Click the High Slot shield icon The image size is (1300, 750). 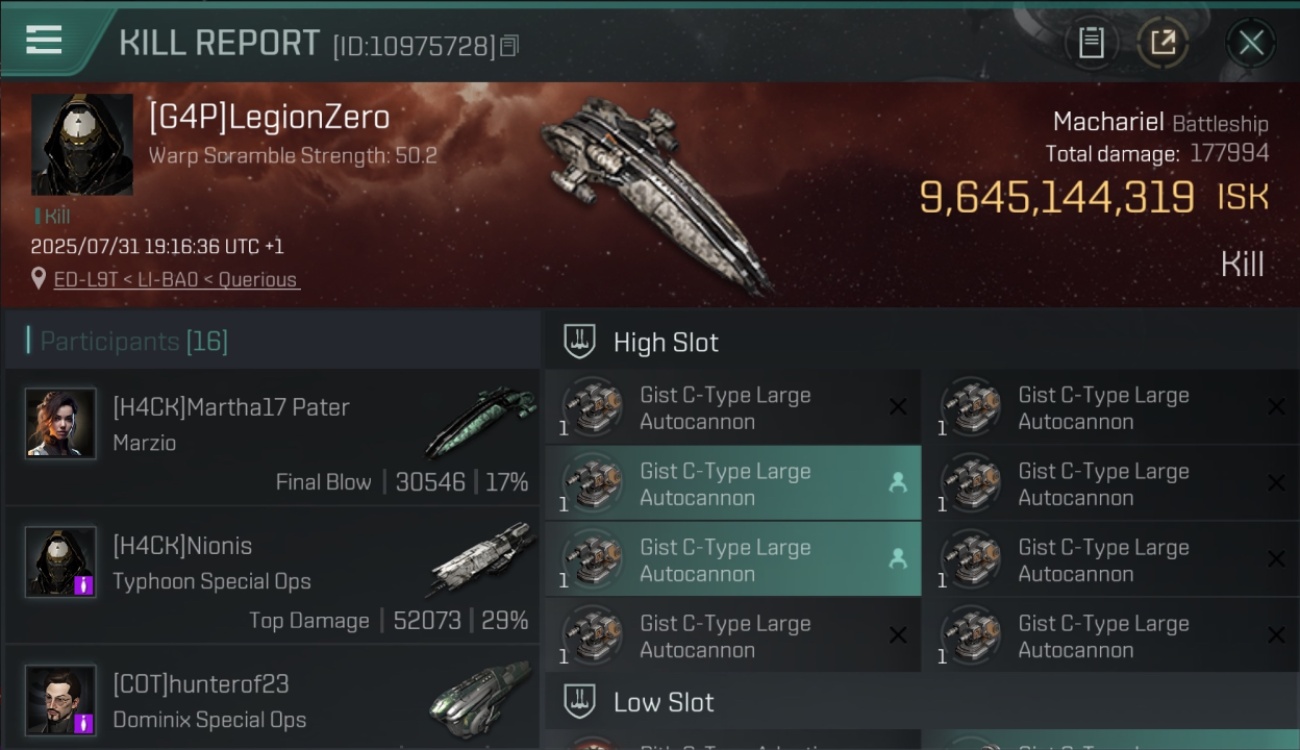click(x=580, y=342)
